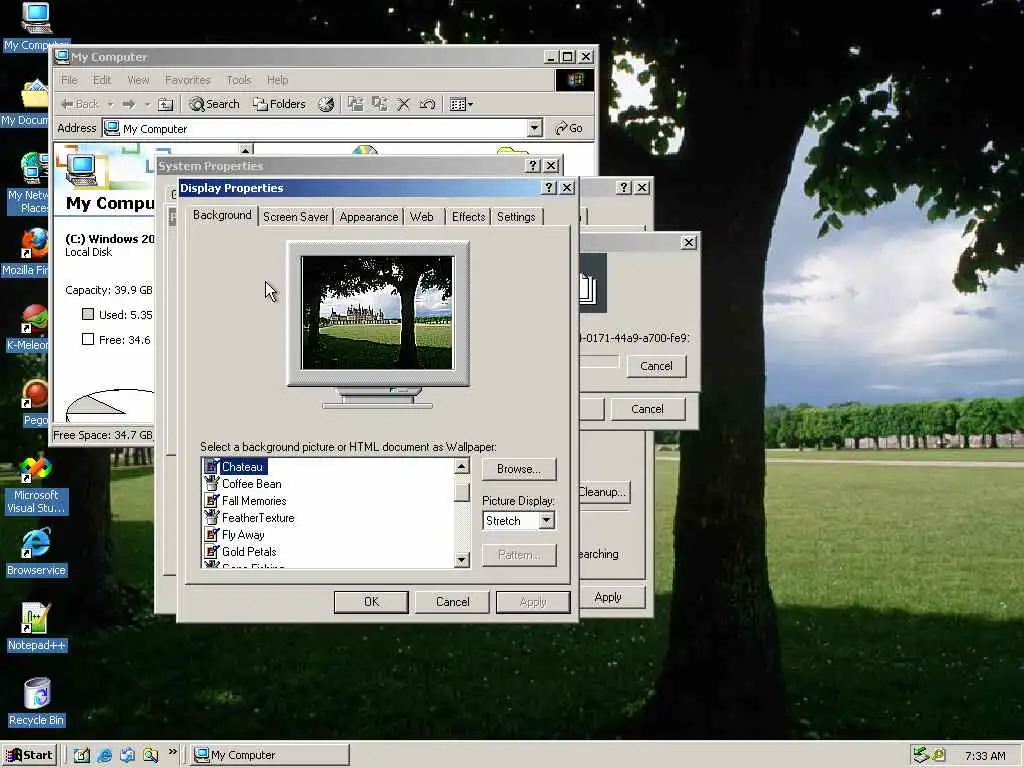Select the Notepad++ desktop icon
The height and width of the screenshot is (768, 1024).
click(x=36, y=628)
